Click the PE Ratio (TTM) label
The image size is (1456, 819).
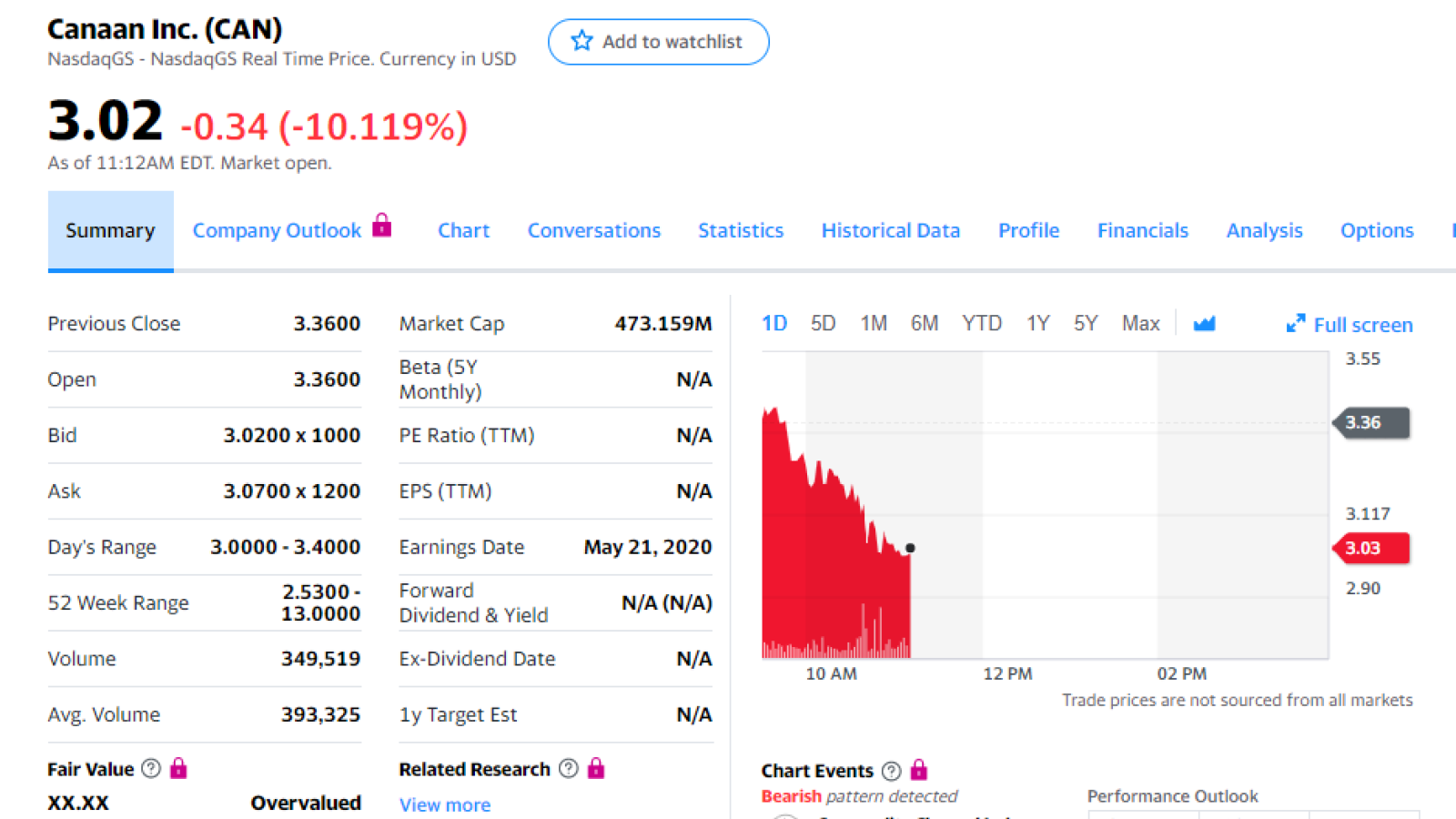click(x=467, y=436)
